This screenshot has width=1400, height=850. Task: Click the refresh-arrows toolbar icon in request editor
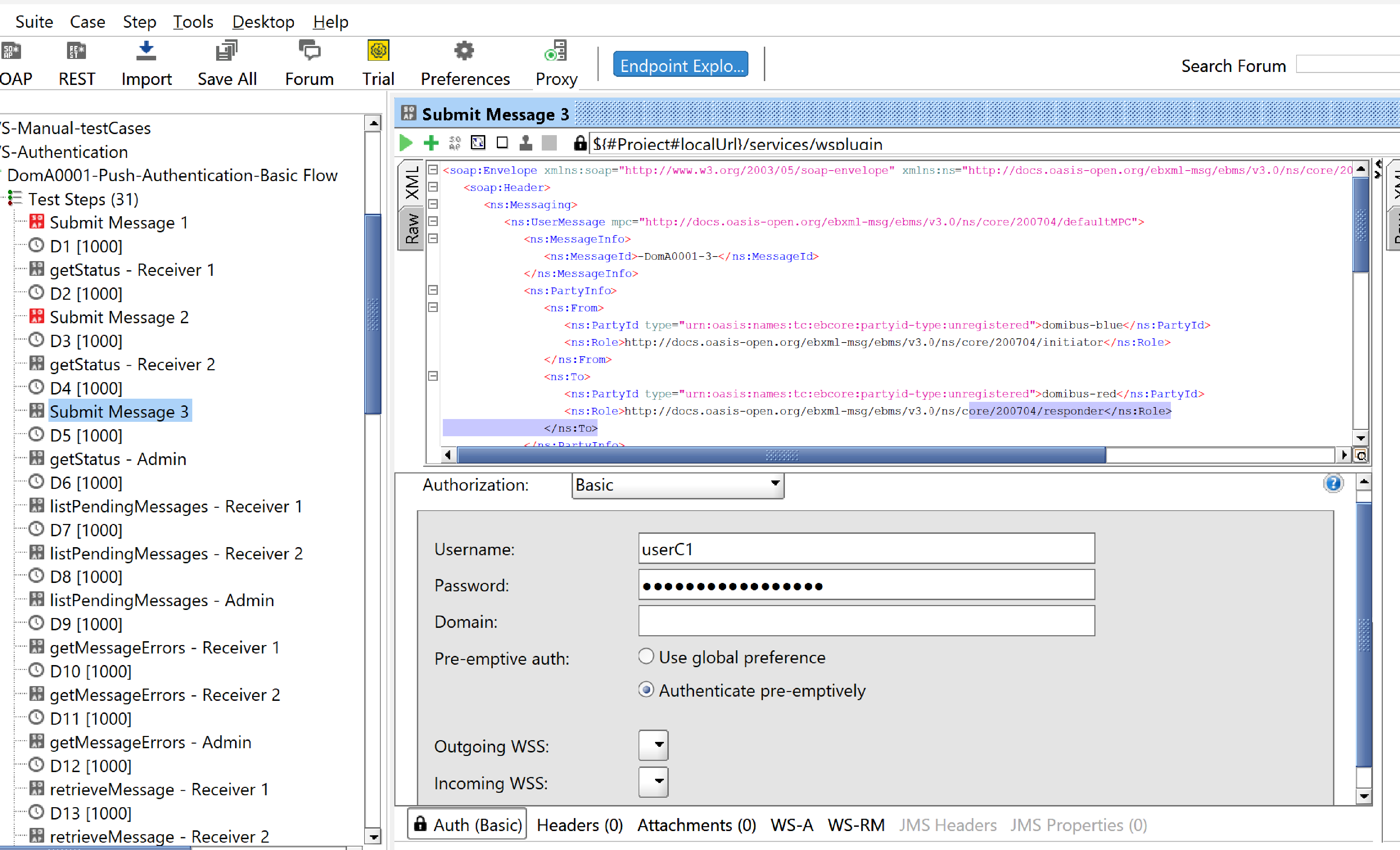pos(478,142)
